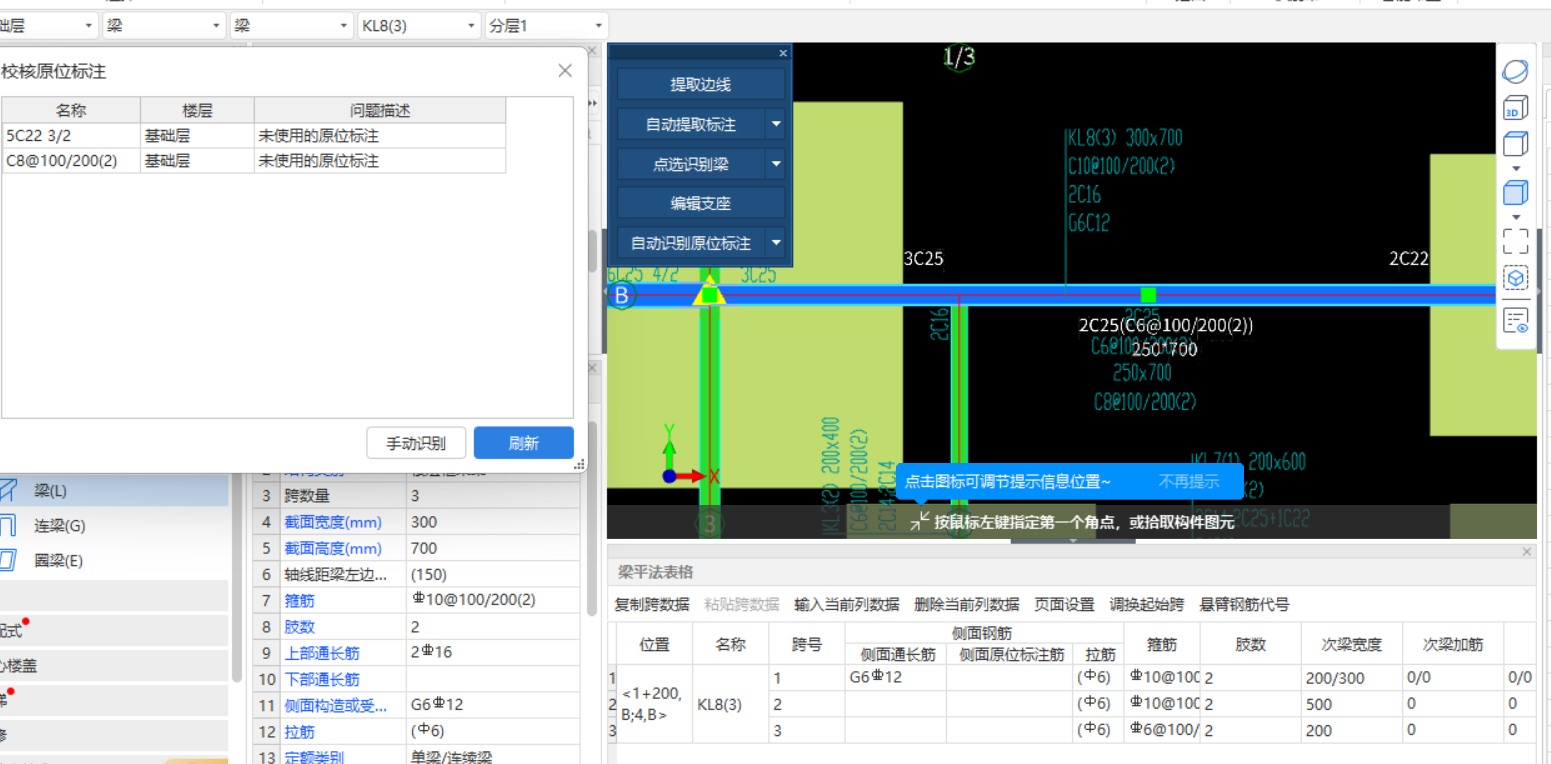
Task: Edit the 截面高度 value 700
Action: click(x=492, y=548)
